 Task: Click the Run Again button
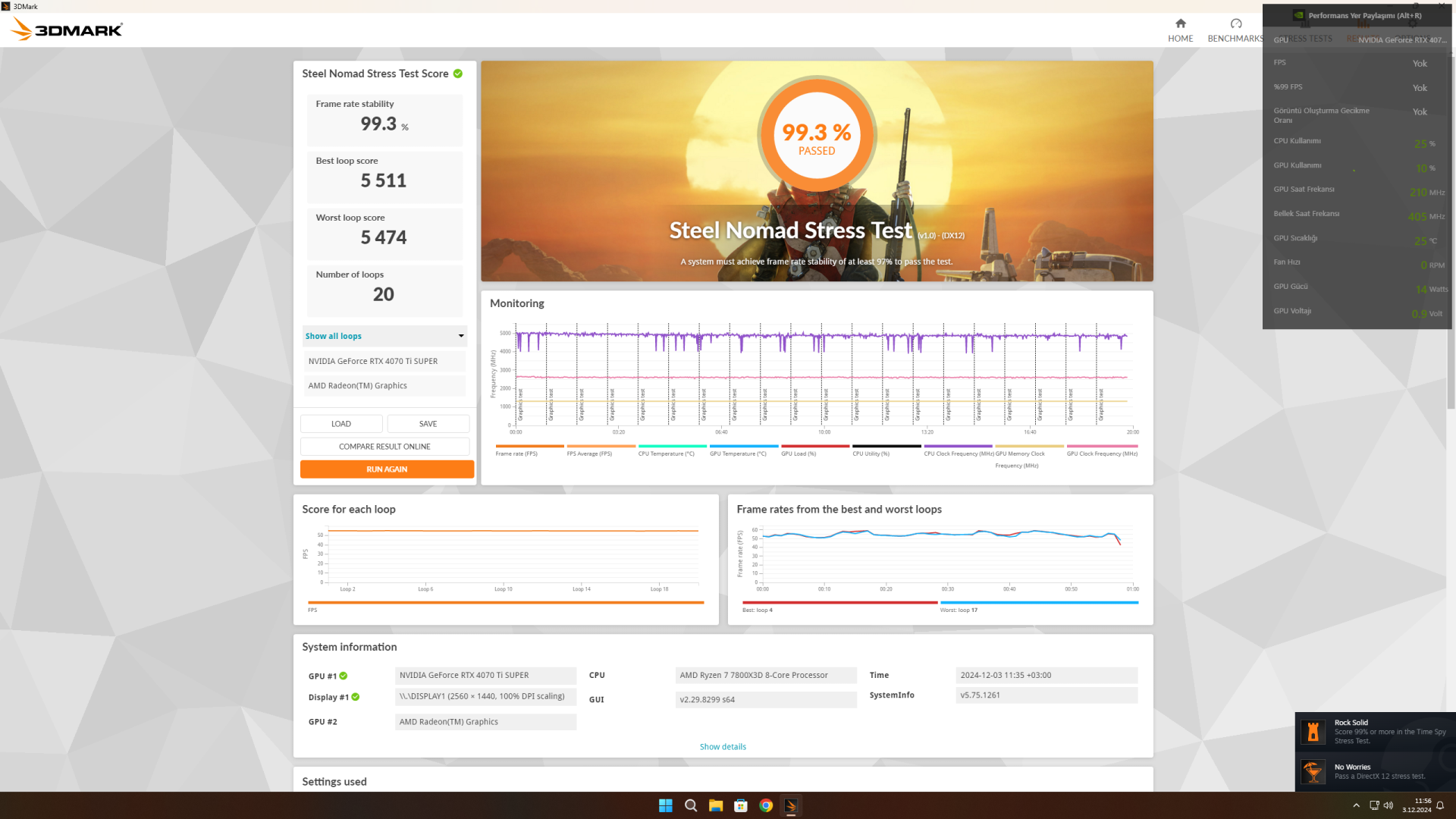[387, 469]
